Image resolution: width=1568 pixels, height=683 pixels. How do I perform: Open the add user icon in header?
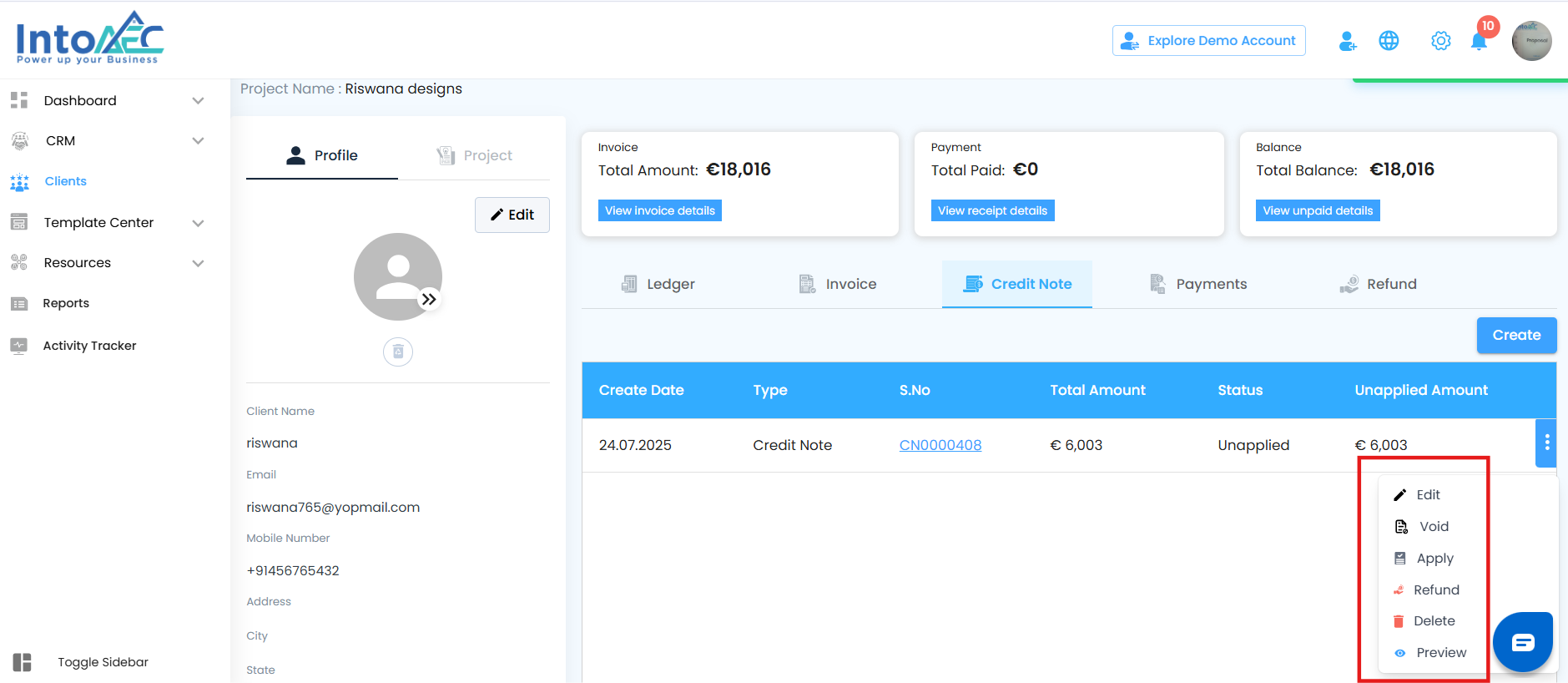(x=1347, y=41)
